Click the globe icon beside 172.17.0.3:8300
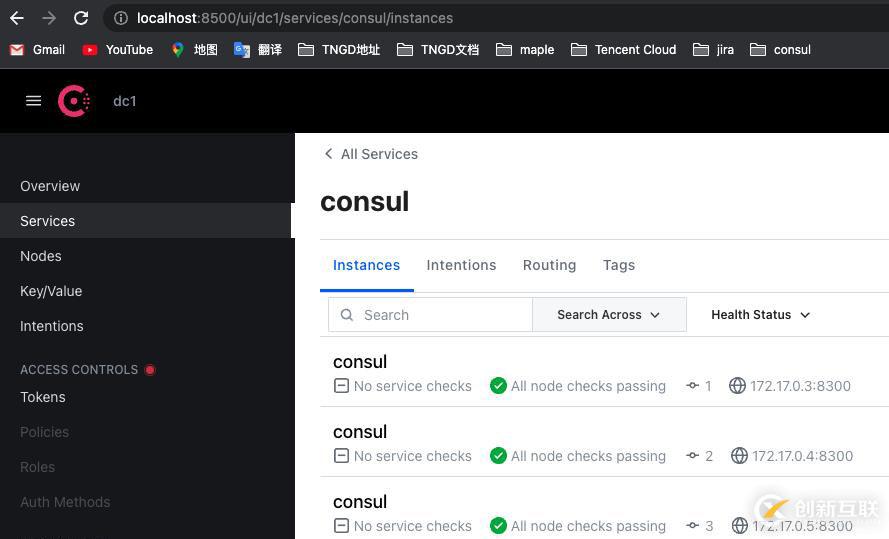The height and width of the screenshot is (539, 889). tap(737, 386)
